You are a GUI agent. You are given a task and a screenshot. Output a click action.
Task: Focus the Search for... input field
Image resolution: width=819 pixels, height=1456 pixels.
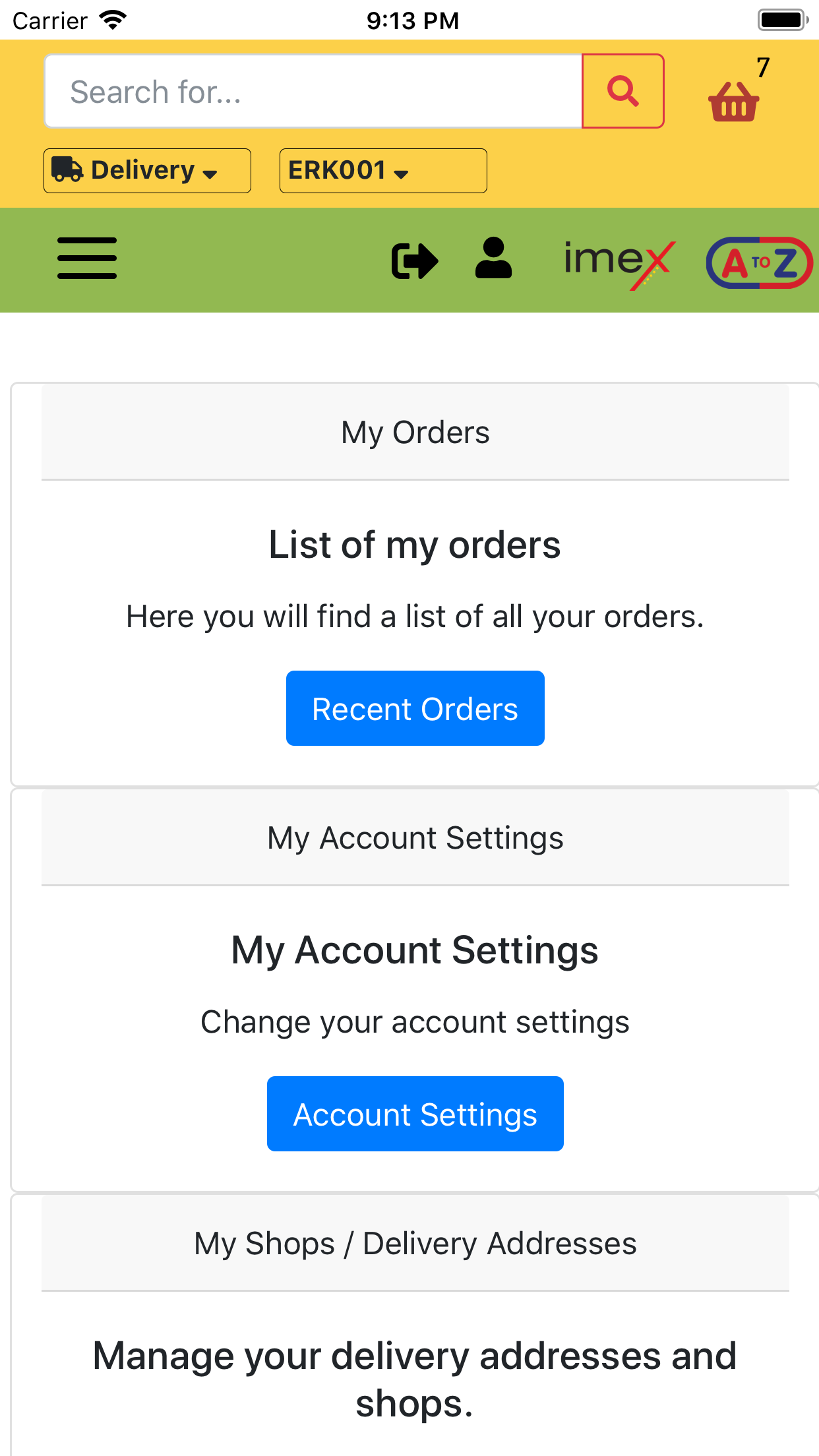pos(314,91)
